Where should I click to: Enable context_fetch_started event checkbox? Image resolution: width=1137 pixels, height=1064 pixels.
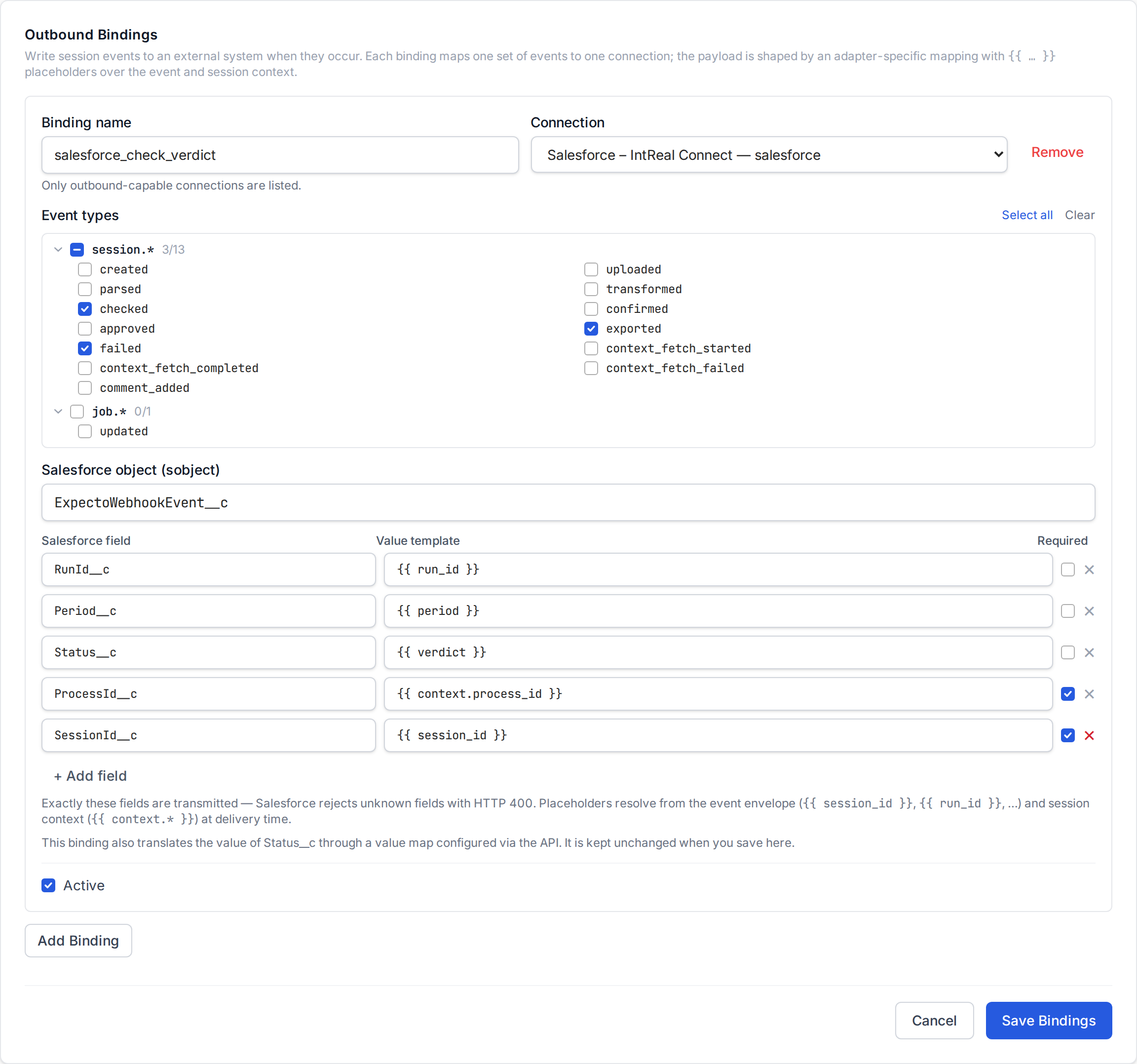point(591,348)
